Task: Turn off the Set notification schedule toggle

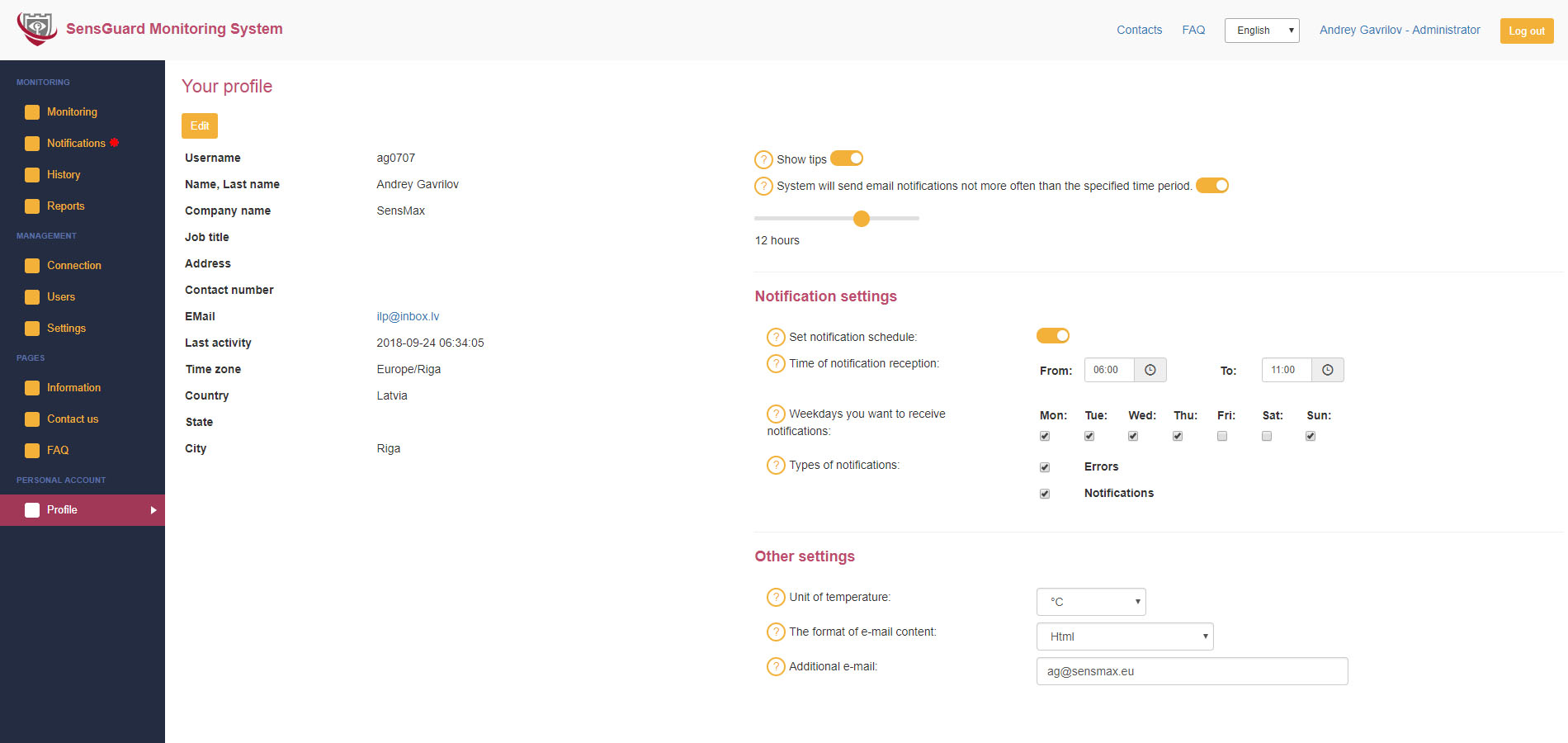Action: point(1052,335)
